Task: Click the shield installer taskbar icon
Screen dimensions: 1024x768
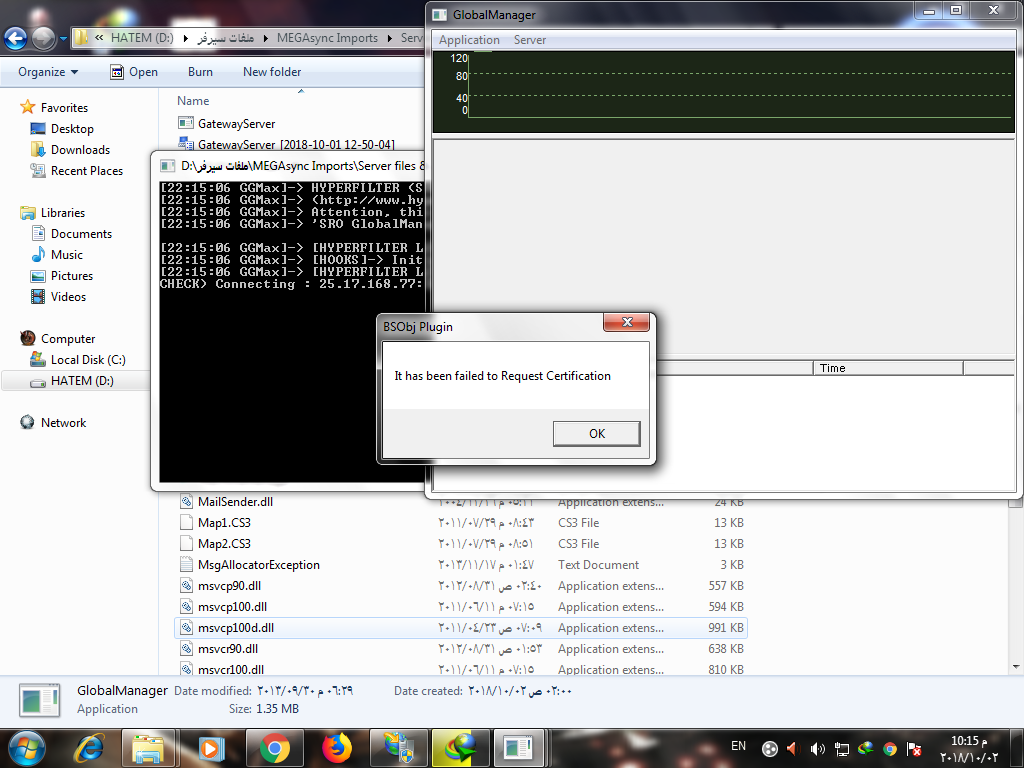Action: [x=398, y=748]
